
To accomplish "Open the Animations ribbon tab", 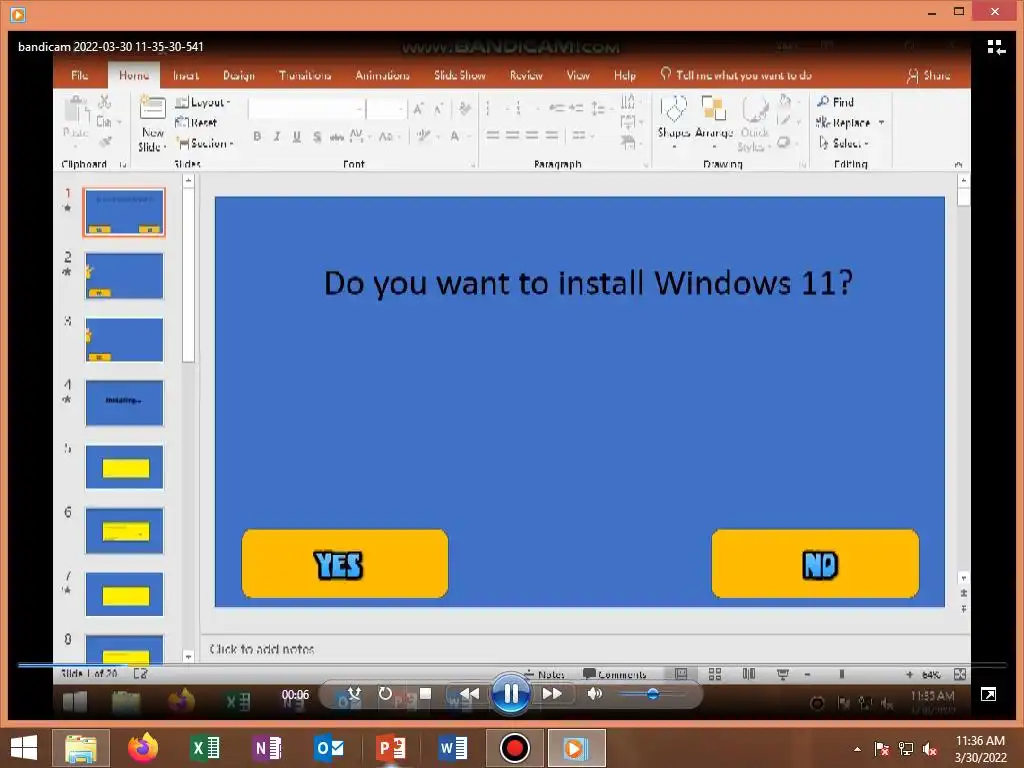I will (x=383, y=75).
